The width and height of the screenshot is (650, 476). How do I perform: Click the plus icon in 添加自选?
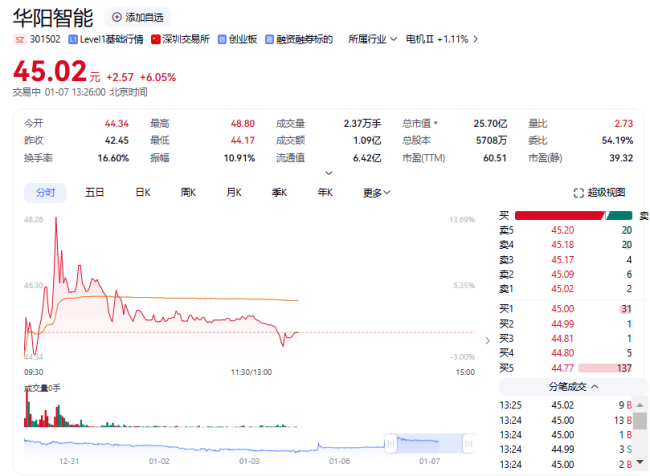(117, 17)
